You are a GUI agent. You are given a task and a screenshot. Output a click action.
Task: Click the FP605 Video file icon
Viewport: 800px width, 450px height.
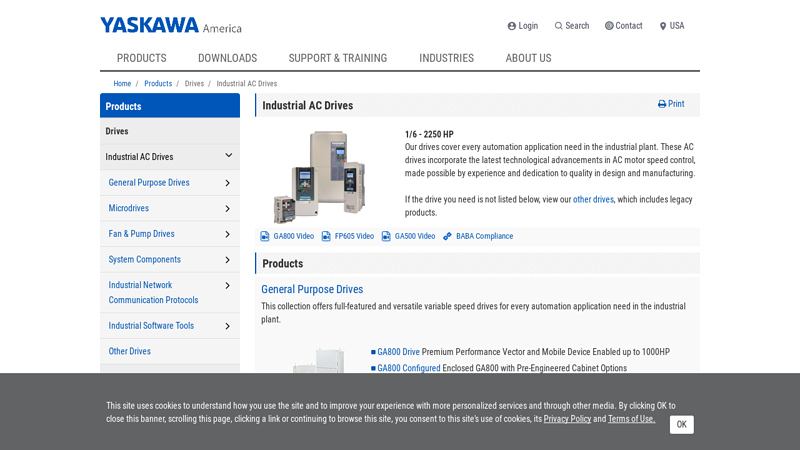pyautogui.click(x=326, y=236)
